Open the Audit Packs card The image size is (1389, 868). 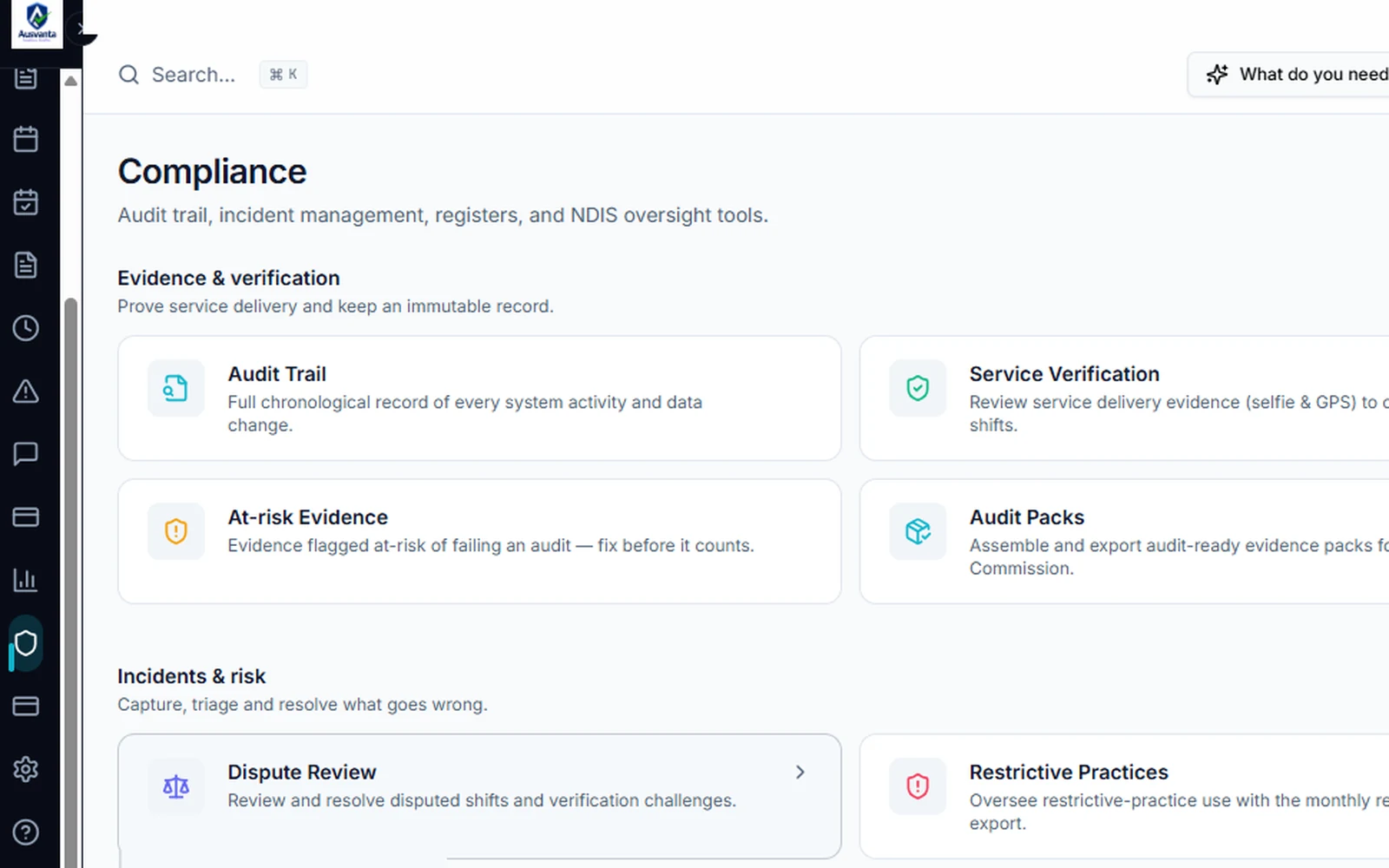(x=1124, y=542)
